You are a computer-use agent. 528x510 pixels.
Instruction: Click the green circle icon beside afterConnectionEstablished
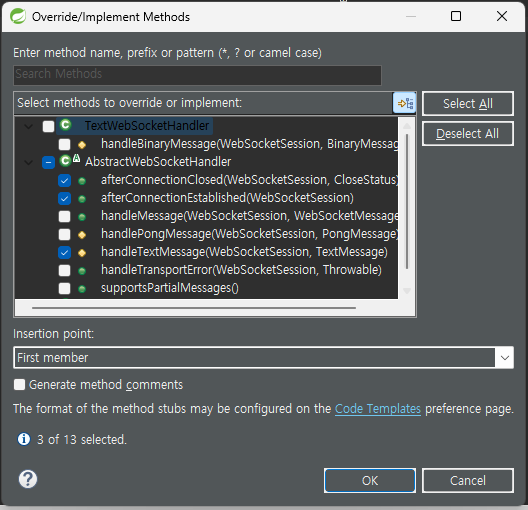point(82,199)
